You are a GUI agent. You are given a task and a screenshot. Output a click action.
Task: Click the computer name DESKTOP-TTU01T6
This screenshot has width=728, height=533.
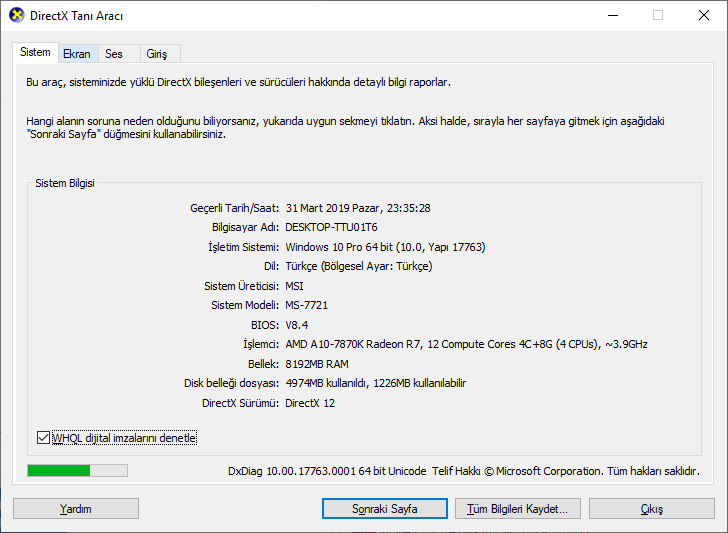coord(332,228)
